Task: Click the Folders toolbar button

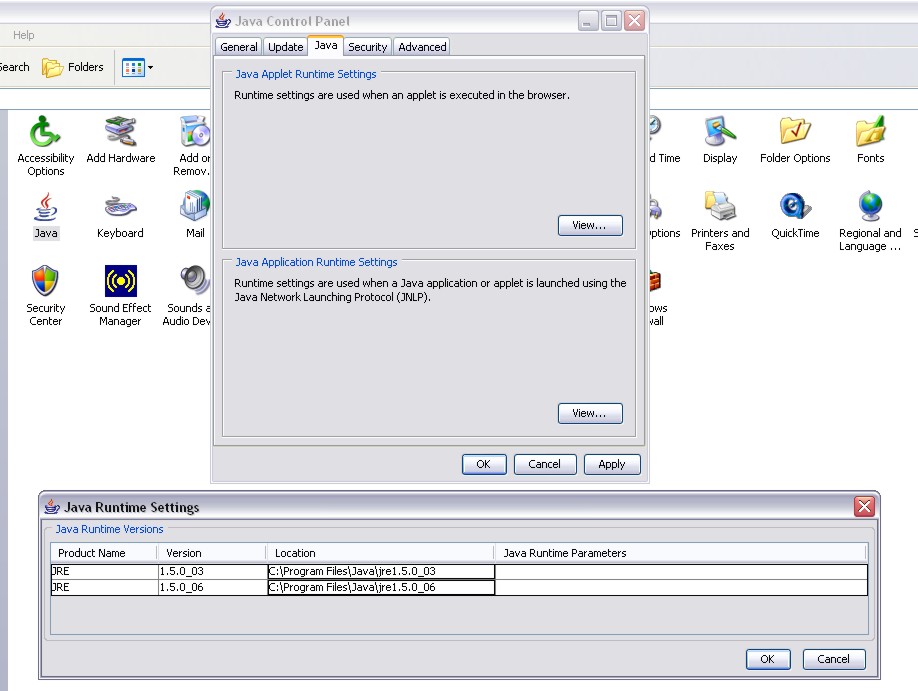Action: [x=73, y=67]
